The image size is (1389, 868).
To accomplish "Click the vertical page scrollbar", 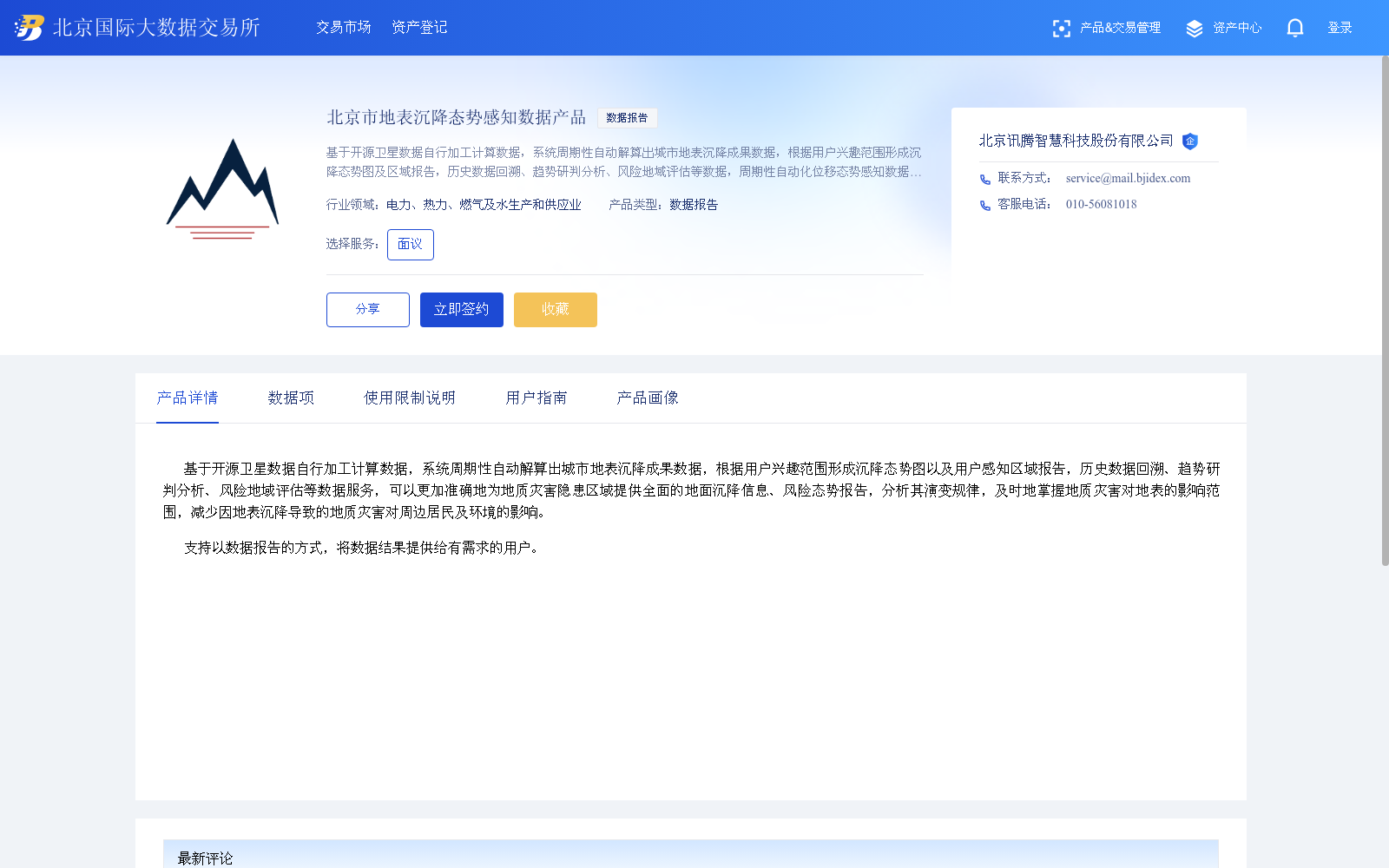I will [x=1385, y=311].
